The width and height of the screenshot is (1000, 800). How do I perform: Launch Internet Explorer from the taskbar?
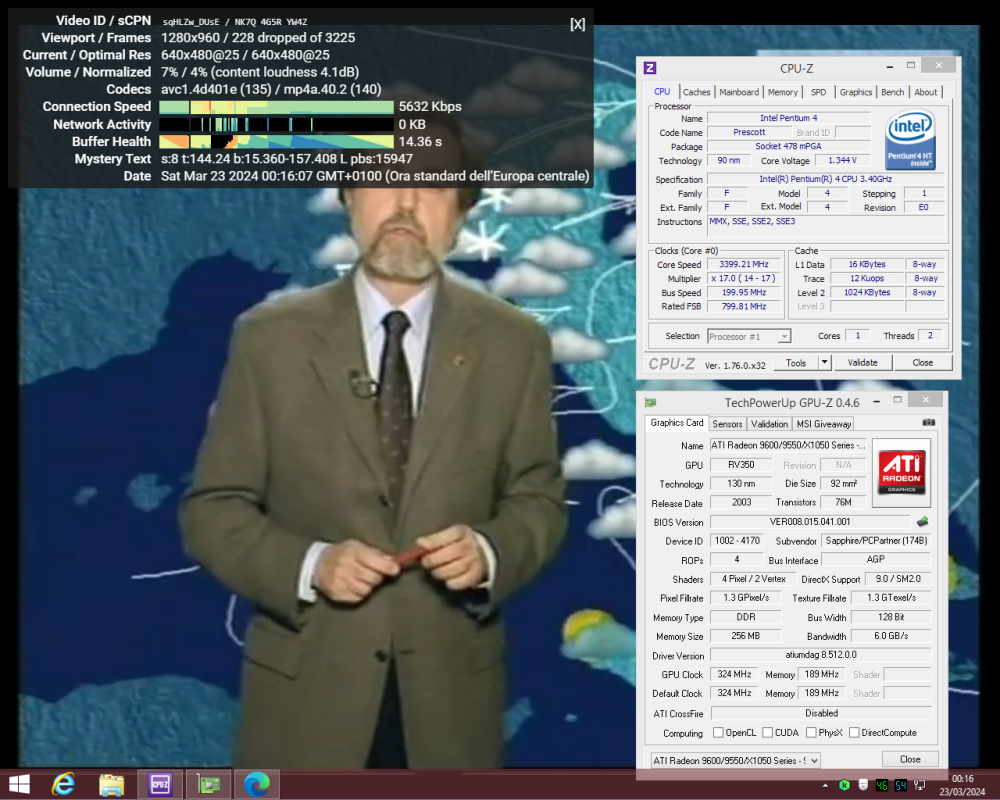point(63,784)
